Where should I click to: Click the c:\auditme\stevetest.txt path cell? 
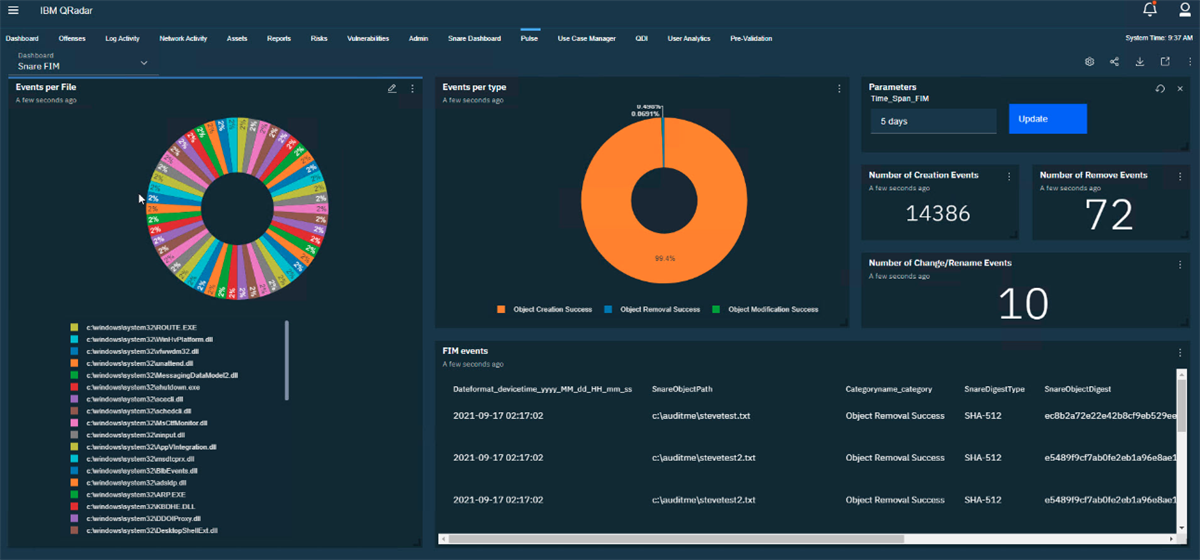(700, 416)
